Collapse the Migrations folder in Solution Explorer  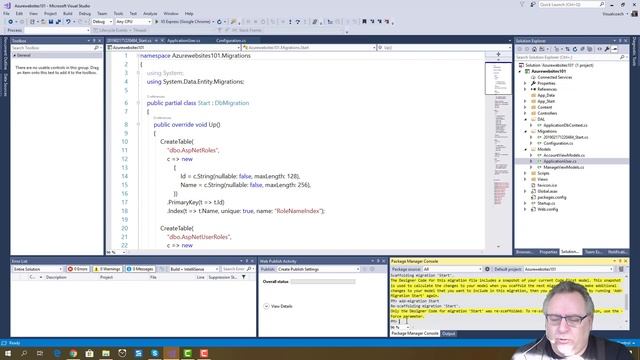click(526, 131)
